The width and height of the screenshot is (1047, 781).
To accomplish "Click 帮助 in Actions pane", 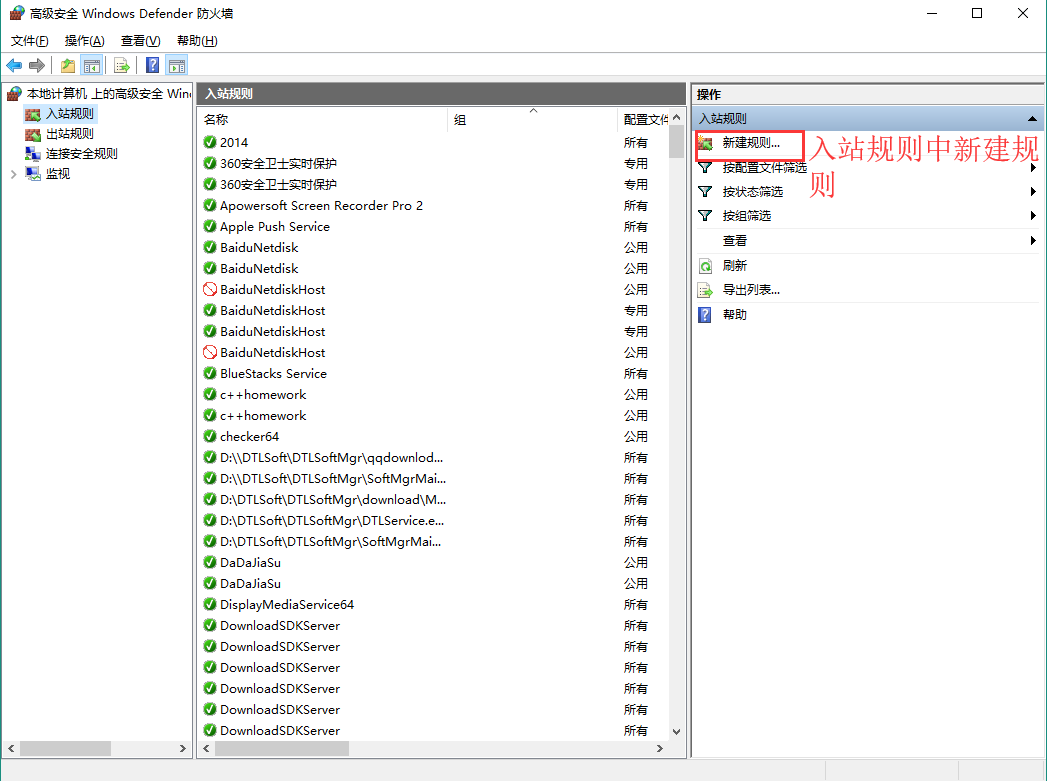I will coord(735,314).
